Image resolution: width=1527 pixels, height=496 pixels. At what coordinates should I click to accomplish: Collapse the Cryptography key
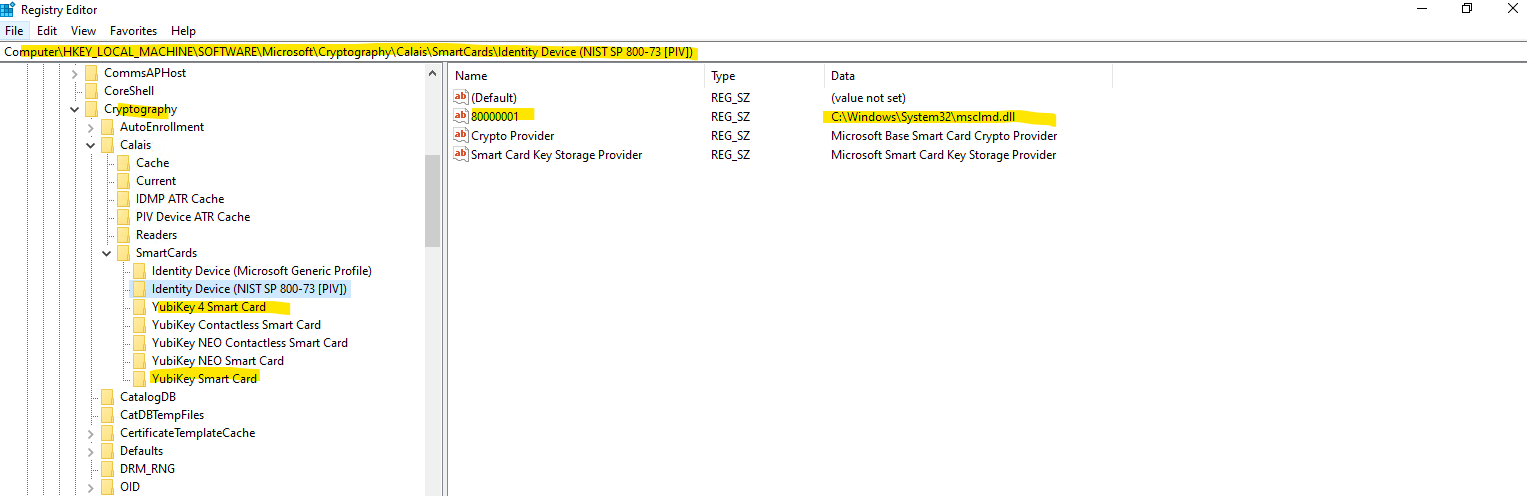point(75,109)
